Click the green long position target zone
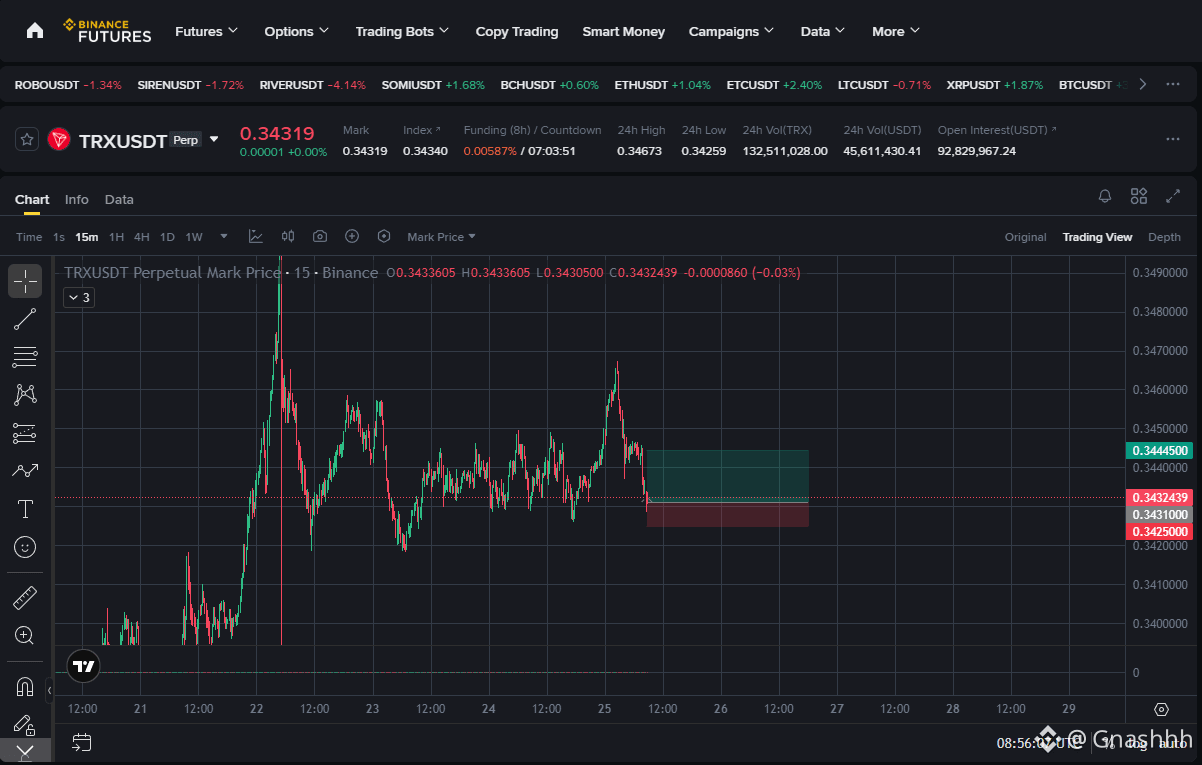The height and width of the screenshot is (765, 1202). 727,475
